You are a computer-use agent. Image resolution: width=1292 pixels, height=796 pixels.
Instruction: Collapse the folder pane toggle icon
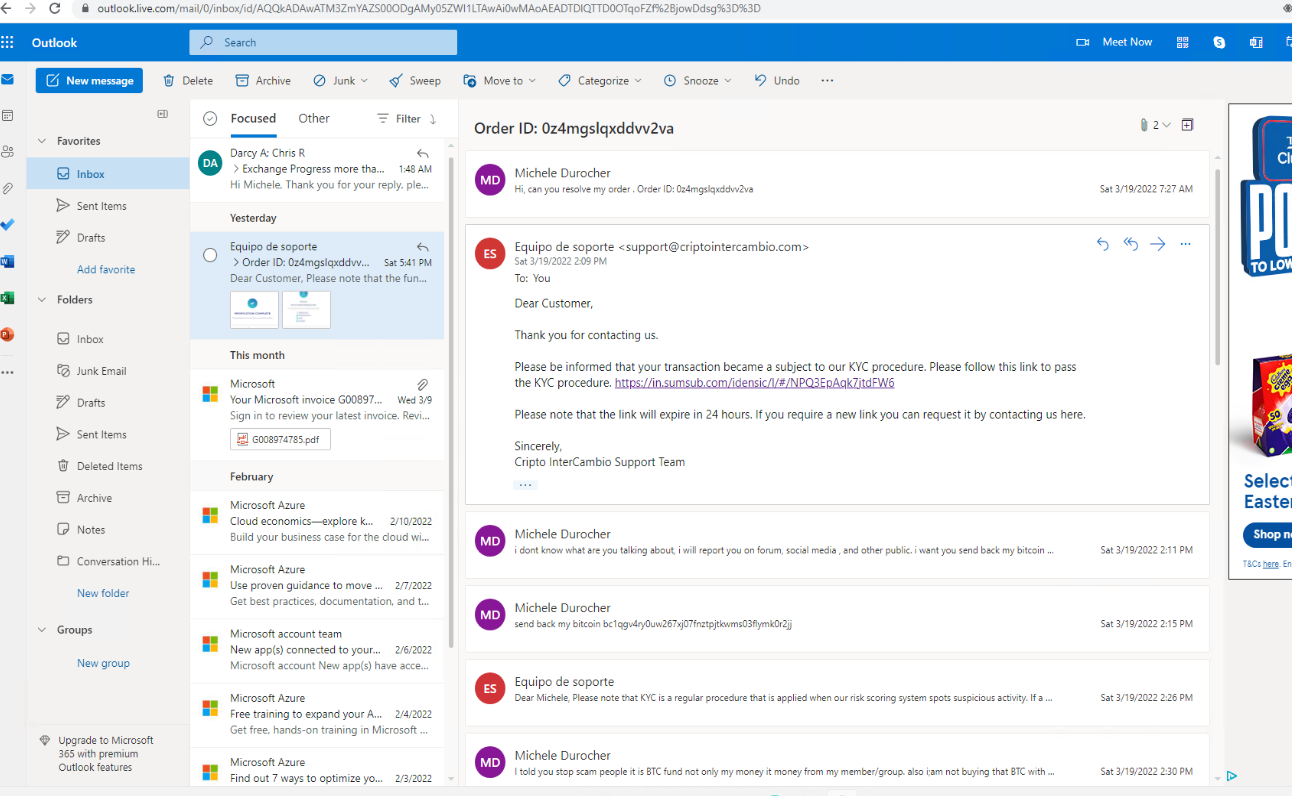coord(163,115)
